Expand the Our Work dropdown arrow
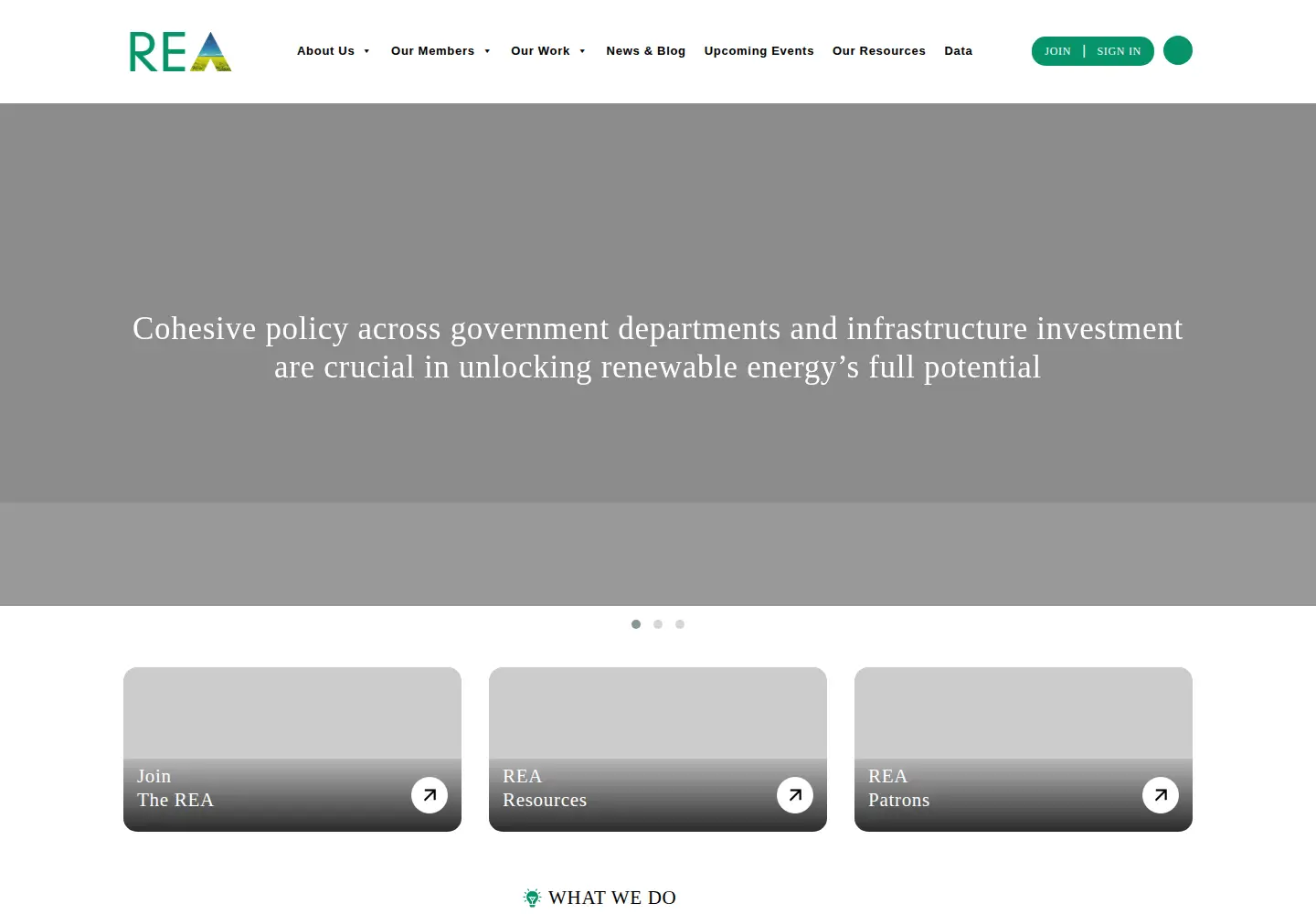 pos(582,51)
